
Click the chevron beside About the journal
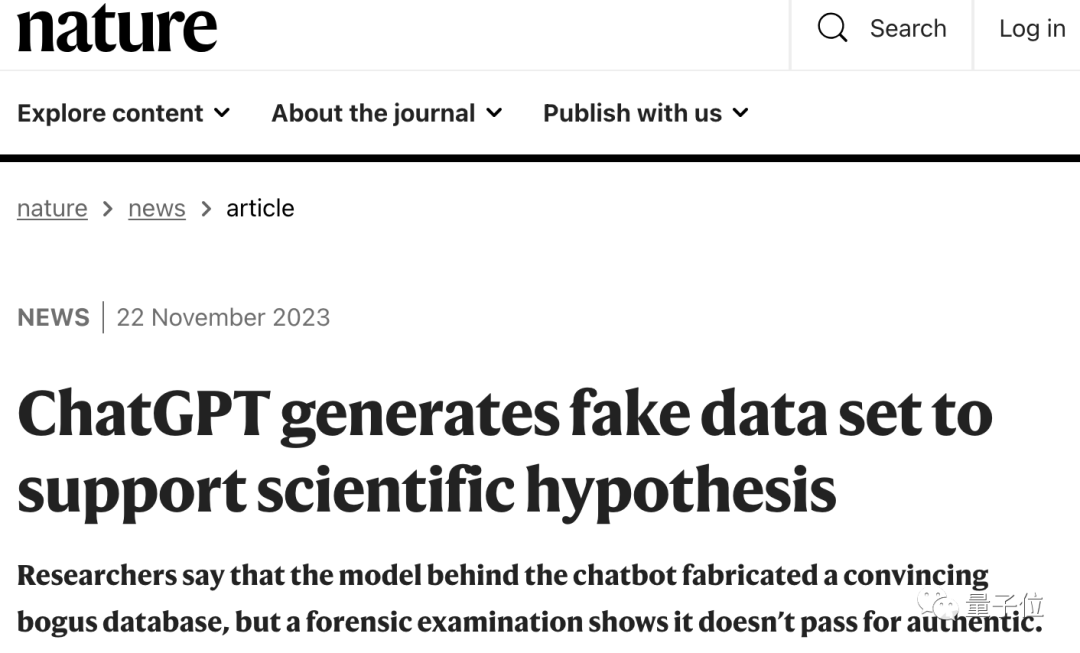click(494, 112)
